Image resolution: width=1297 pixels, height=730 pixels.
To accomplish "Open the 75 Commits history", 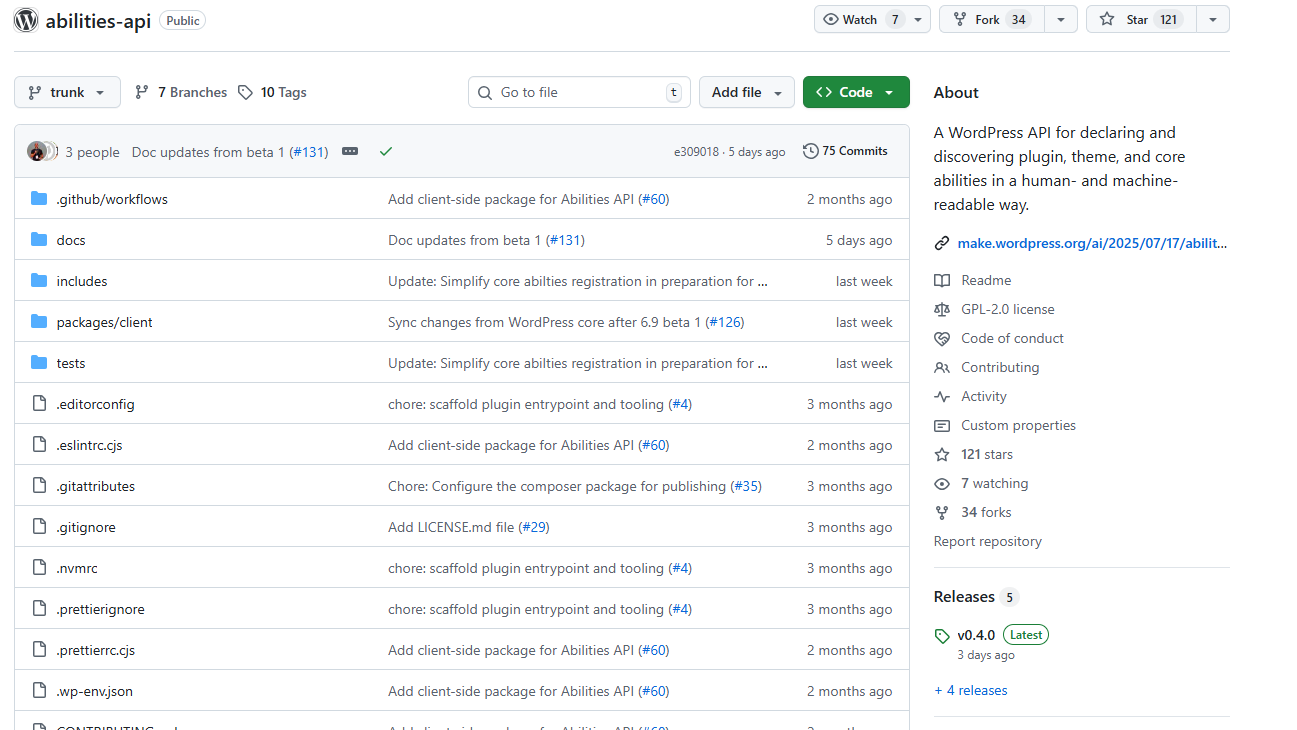I will (x=845, y=151).
